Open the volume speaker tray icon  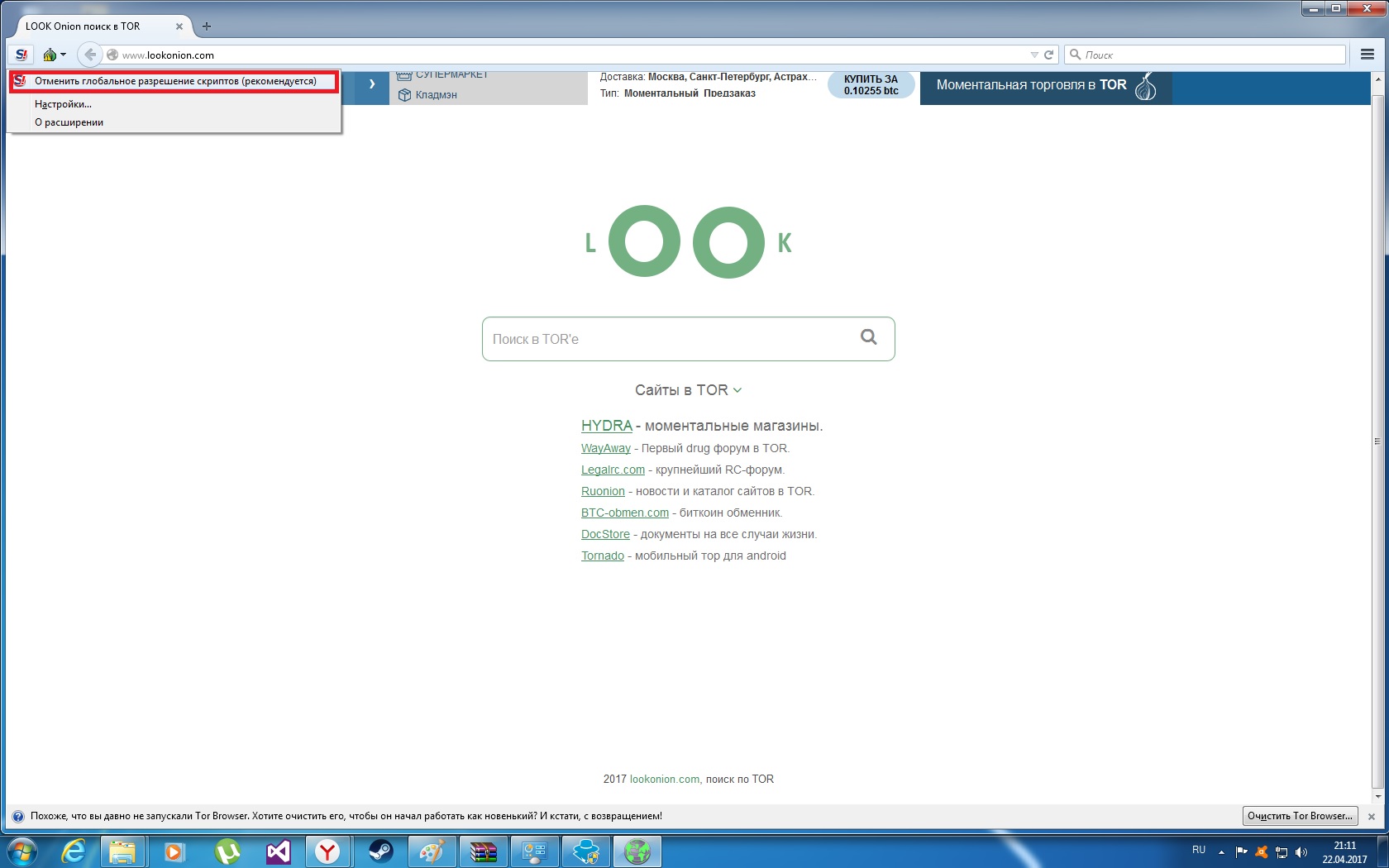point(1301,851)
